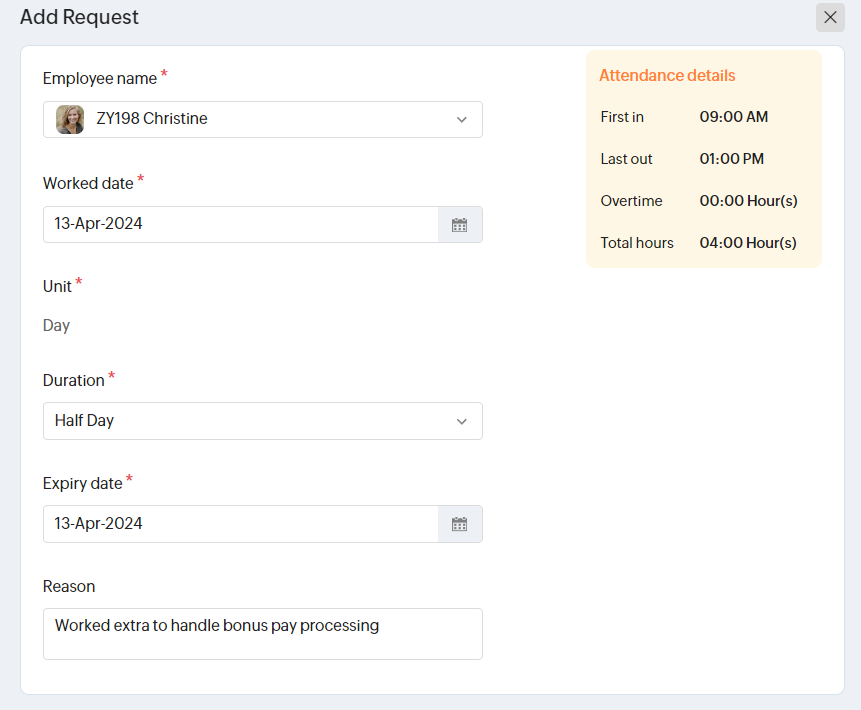The height and width of the screenshot is (710, 861).
Task: Focus the Worked date text field
Action: coord(240,224)
